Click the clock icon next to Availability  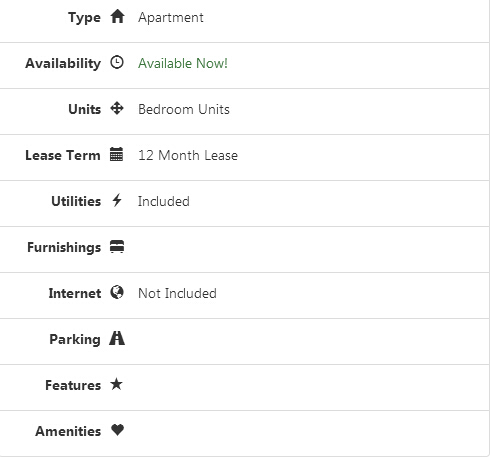point(117,62)
